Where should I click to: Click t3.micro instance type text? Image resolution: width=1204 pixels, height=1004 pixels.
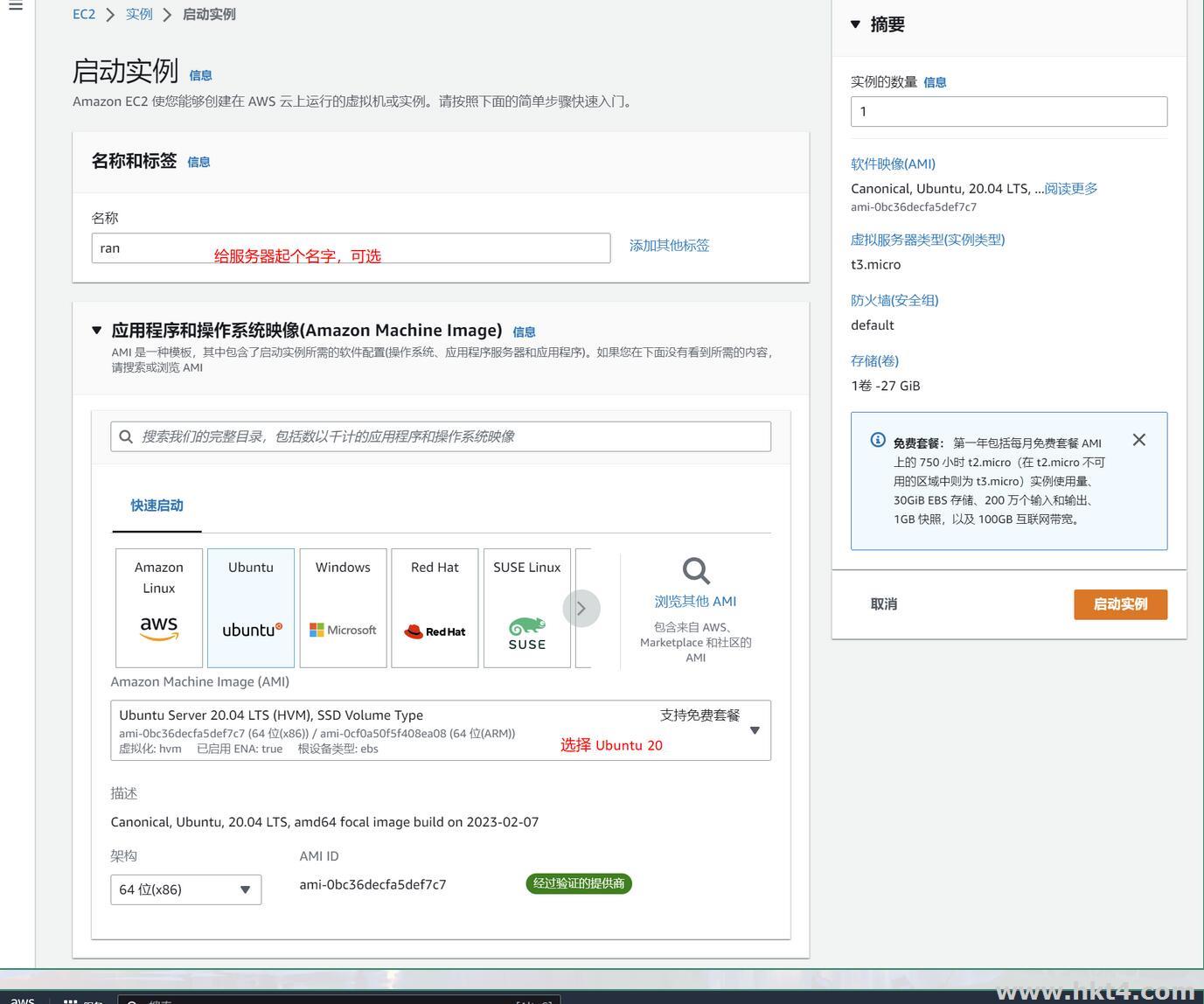click(875, 265)
